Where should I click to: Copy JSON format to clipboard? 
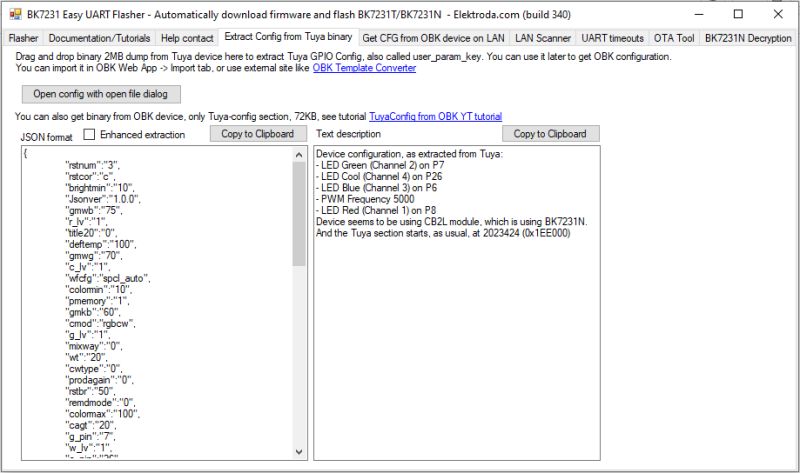click(x=258, y=134)
